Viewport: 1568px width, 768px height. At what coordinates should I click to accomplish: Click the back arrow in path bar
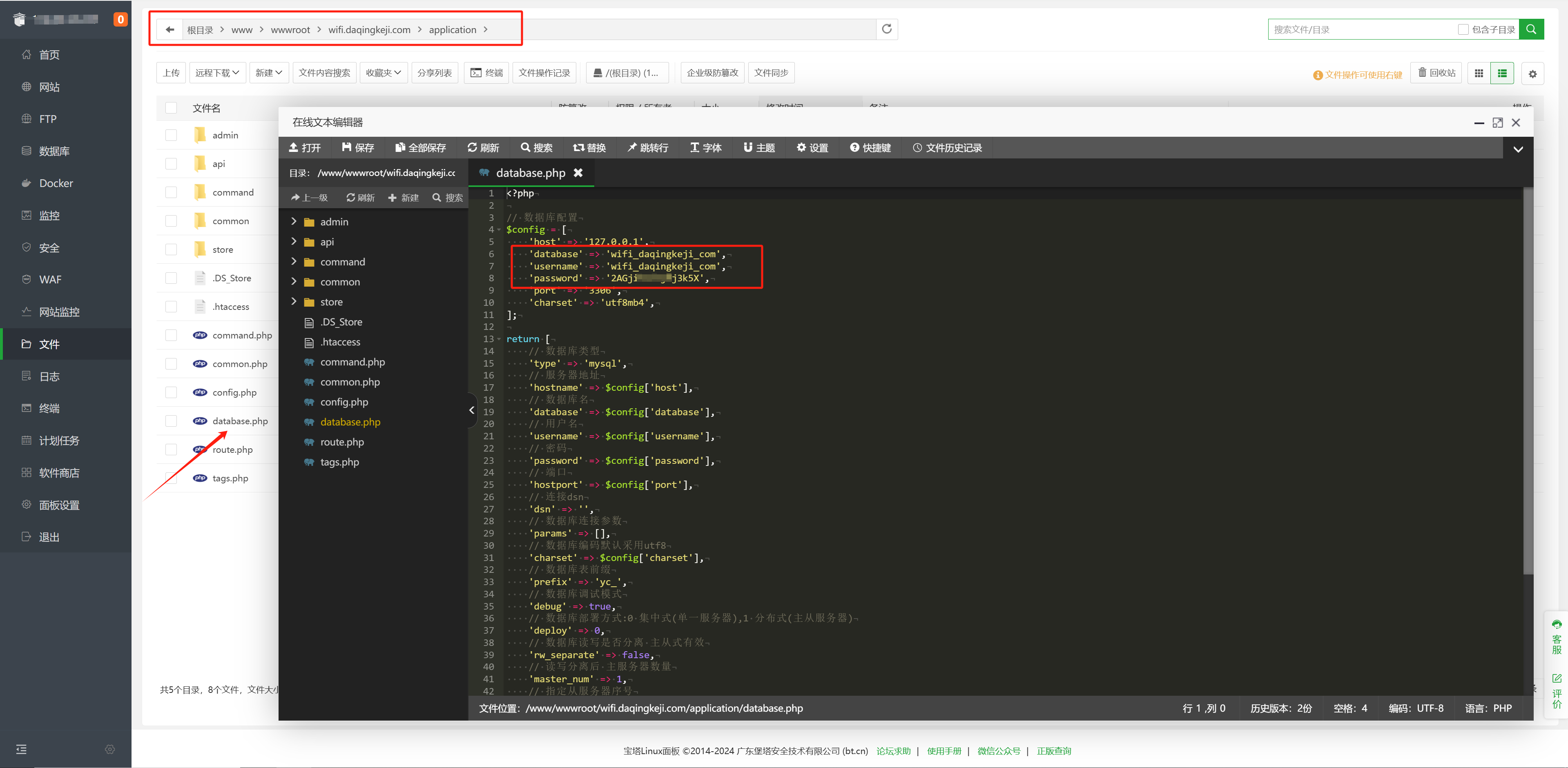(170, 29)
